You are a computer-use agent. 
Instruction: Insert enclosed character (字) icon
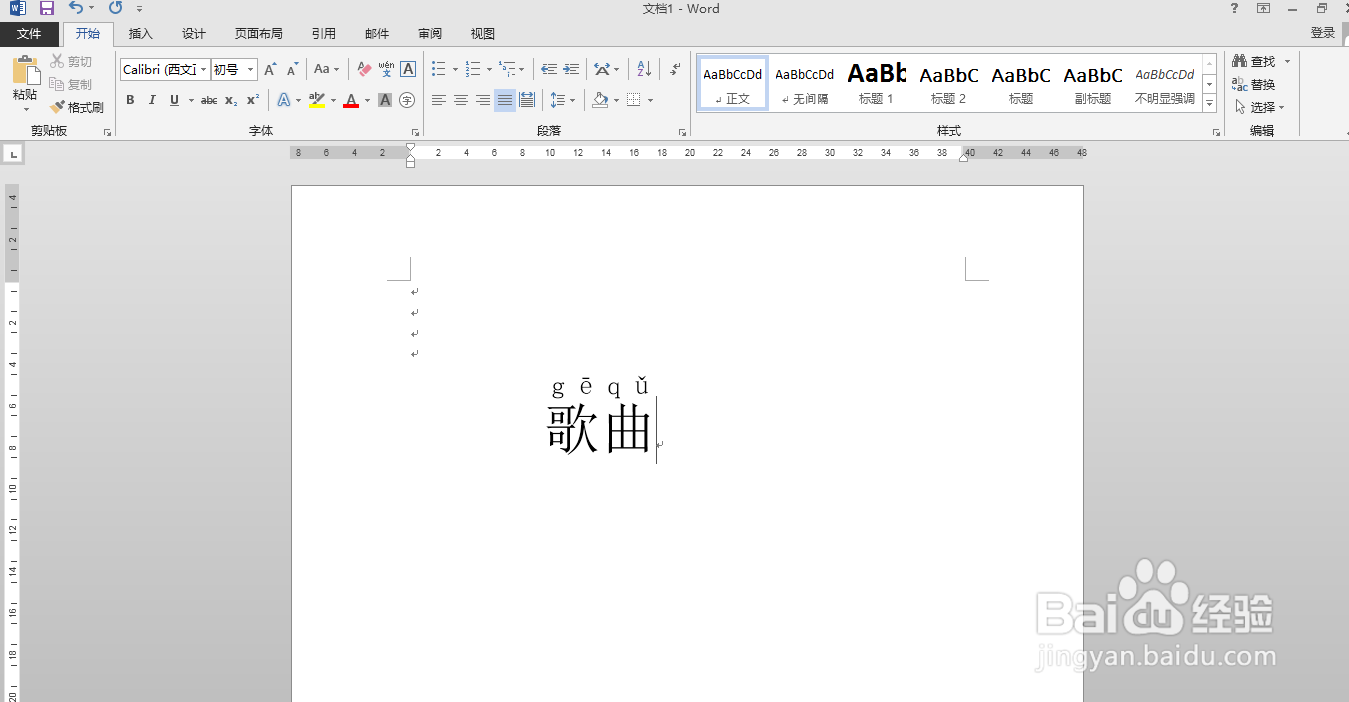(407, 100)
